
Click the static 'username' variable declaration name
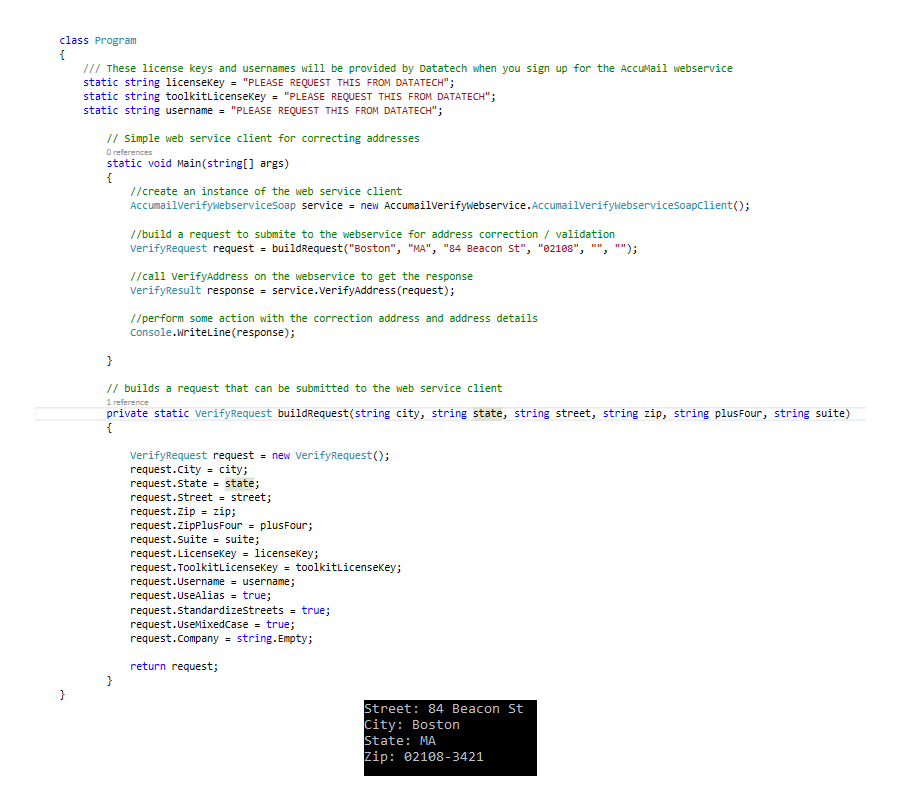pos(189,110)
